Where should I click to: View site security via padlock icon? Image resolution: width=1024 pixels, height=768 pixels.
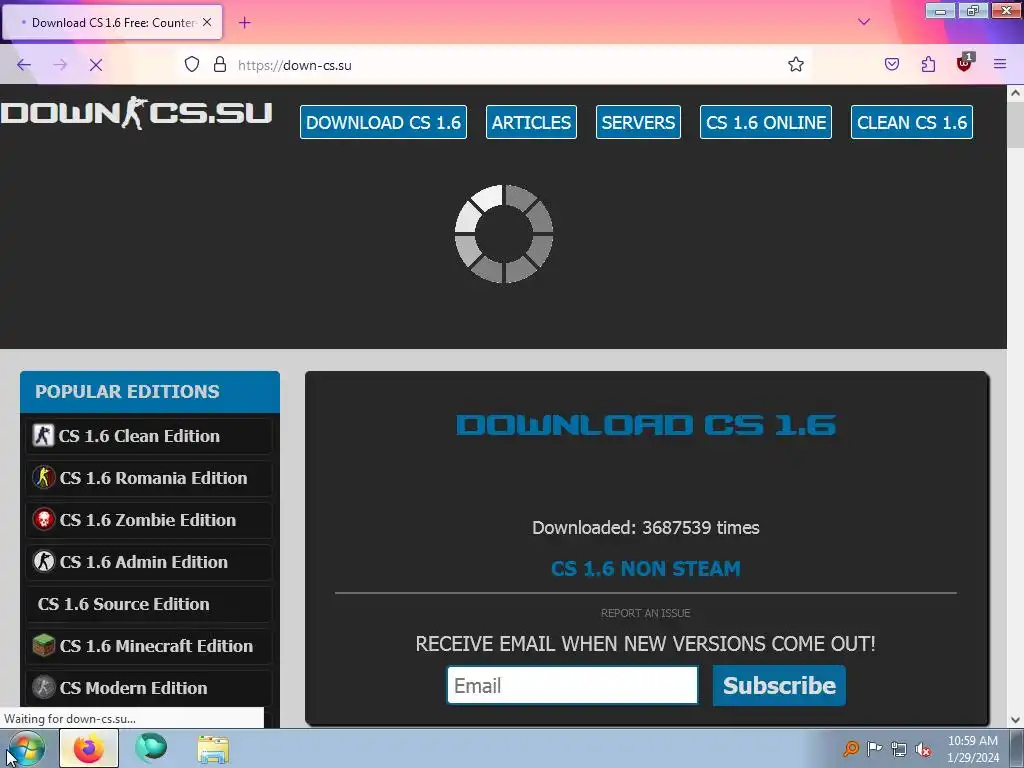click(x=220, y=65)
